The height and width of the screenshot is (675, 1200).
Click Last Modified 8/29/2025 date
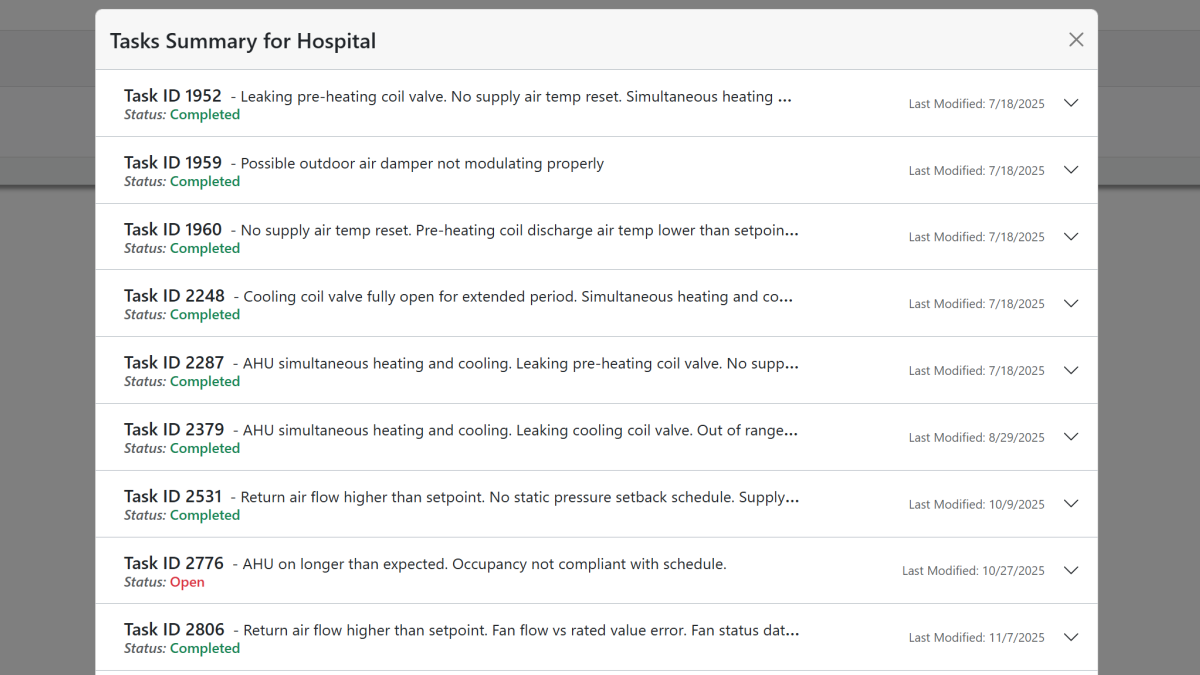(x=976, y=437)
